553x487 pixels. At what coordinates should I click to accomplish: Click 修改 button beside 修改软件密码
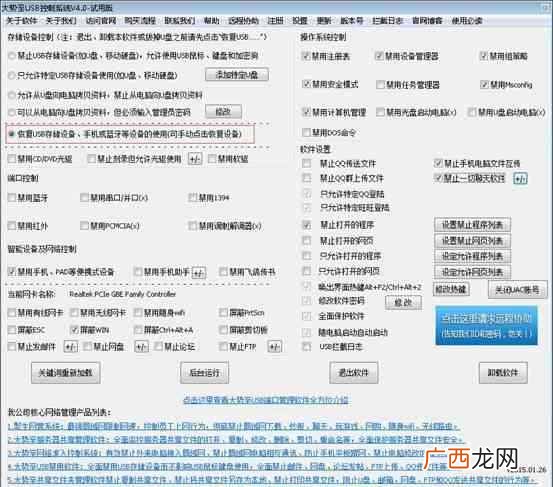click(403, 303)
